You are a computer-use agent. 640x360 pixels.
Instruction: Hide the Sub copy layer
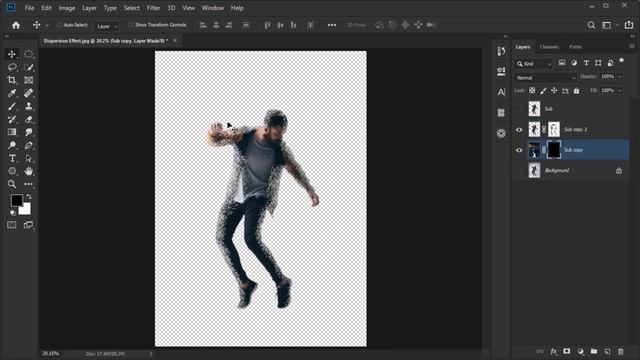pyautogui.click(x=519, y=150)
